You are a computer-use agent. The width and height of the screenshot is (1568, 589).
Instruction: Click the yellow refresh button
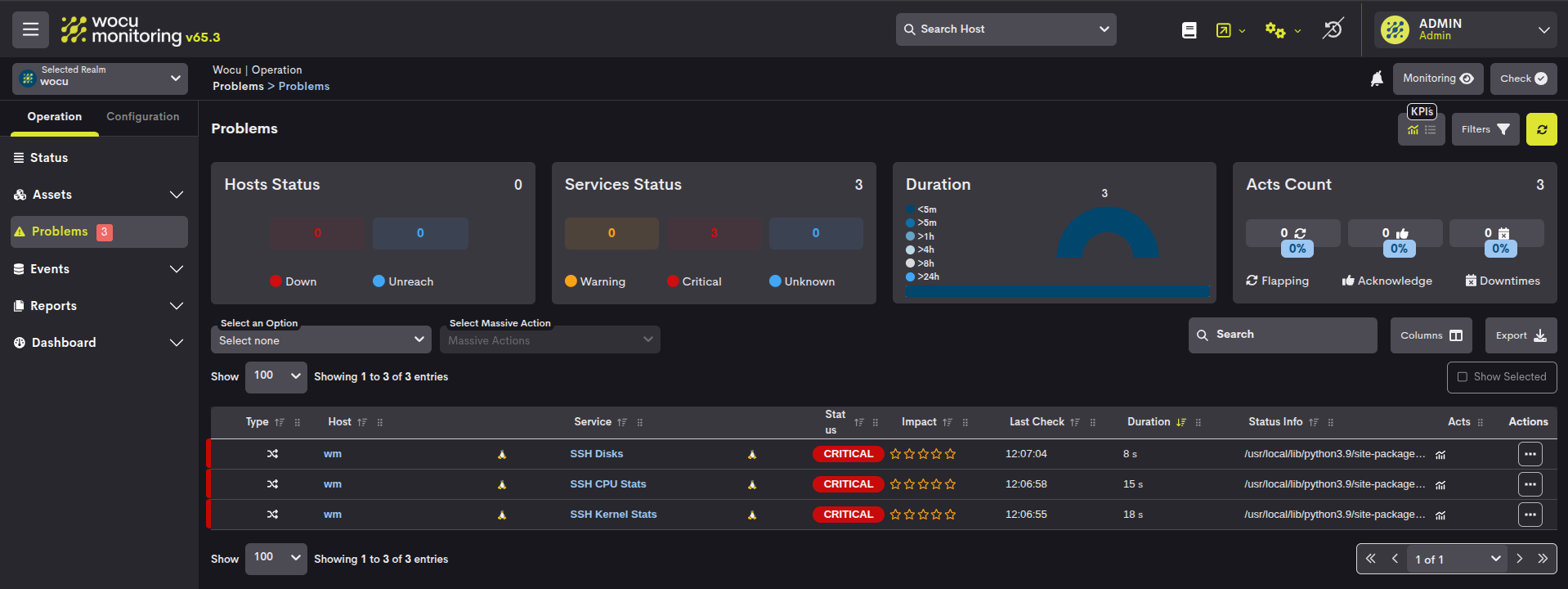1541,129
